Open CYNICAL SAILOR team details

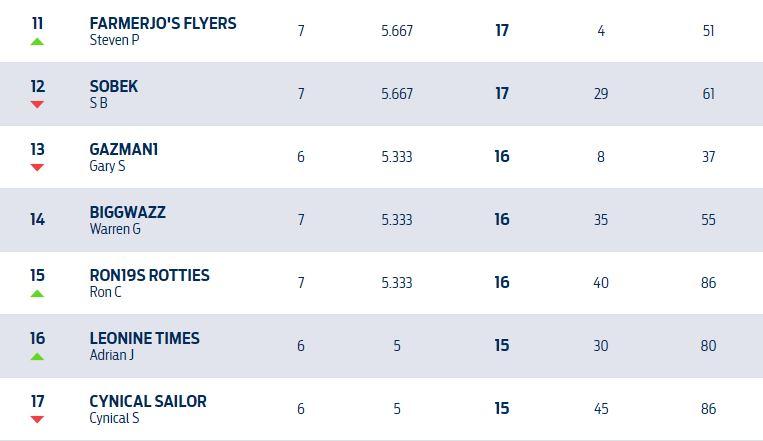click(148, 401)
